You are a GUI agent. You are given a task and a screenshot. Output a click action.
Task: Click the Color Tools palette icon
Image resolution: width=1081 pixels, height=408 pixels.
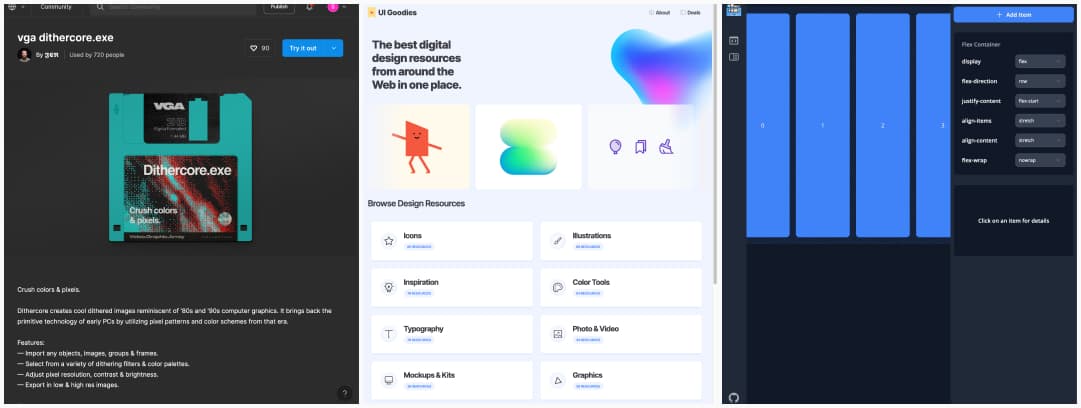(558, 287)
